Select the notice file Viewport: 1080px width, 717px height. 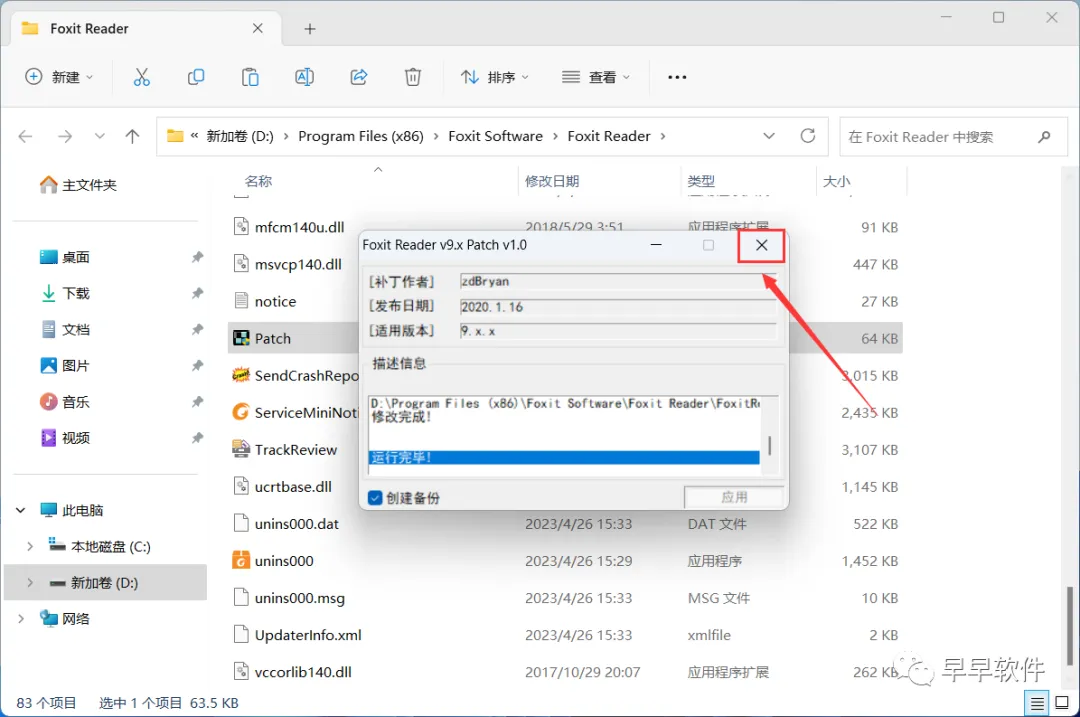[275, 302]
